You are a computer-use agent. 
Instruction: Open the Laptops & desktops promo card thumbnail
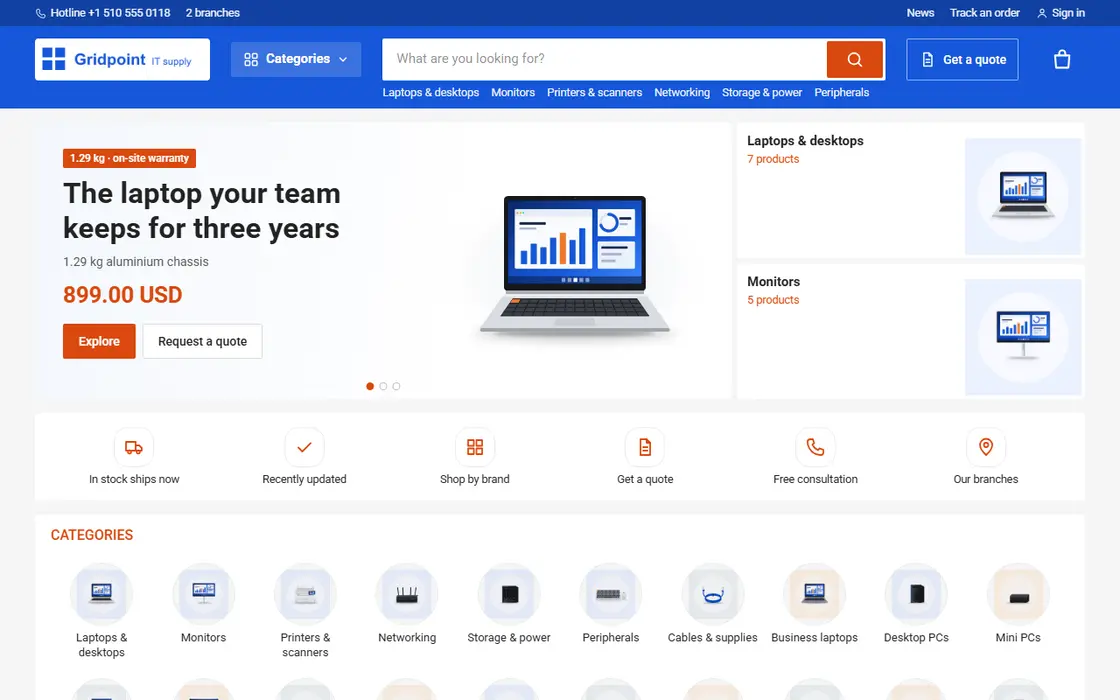coord(1023,196)
